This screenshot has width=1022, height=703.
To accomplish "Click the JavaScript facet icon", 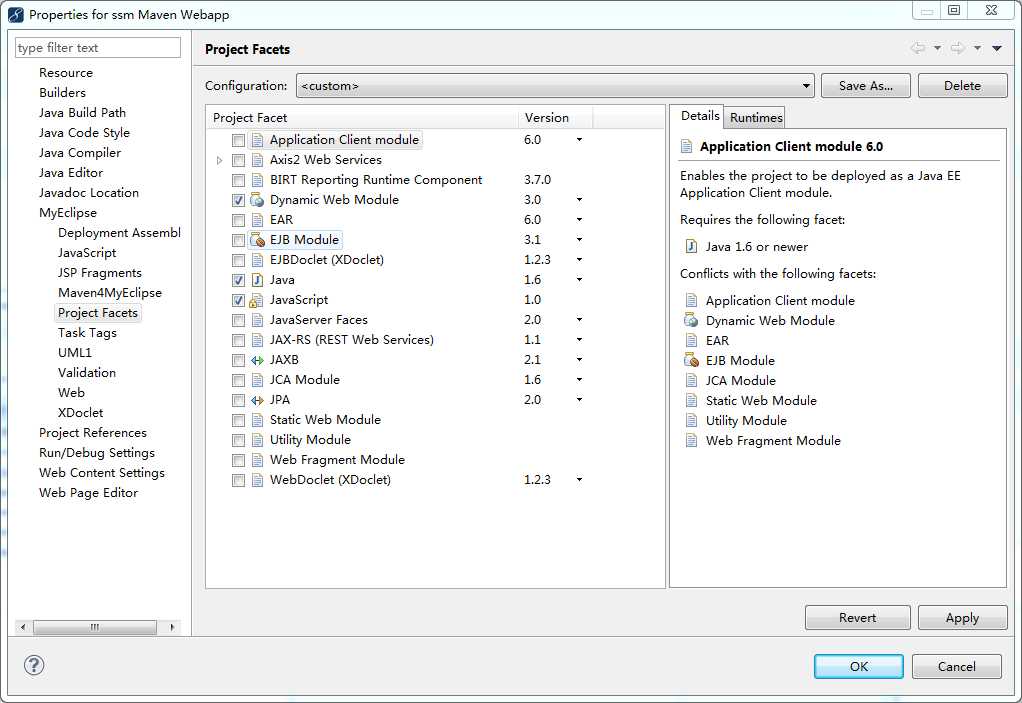I will click(257, 300).
